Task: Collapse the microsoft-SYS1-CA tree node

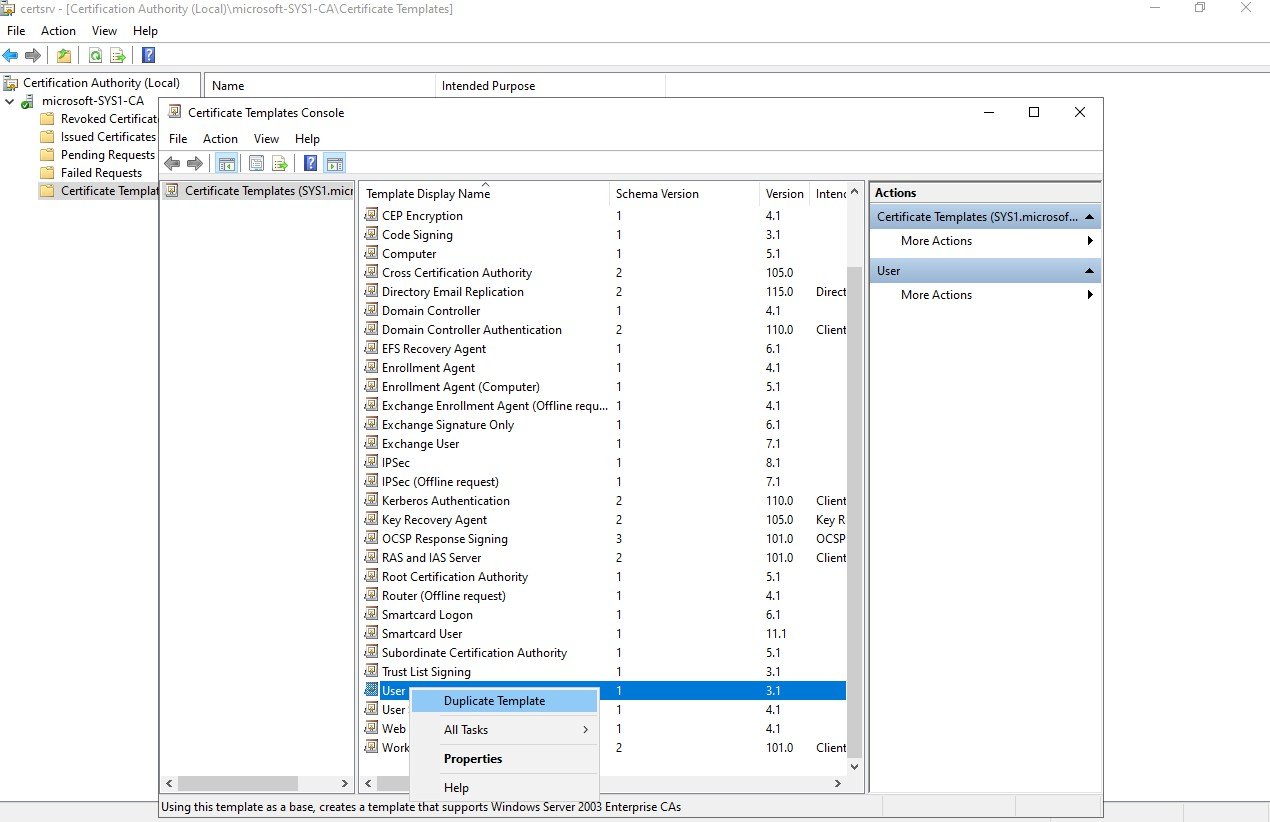Action: point(9,101)
